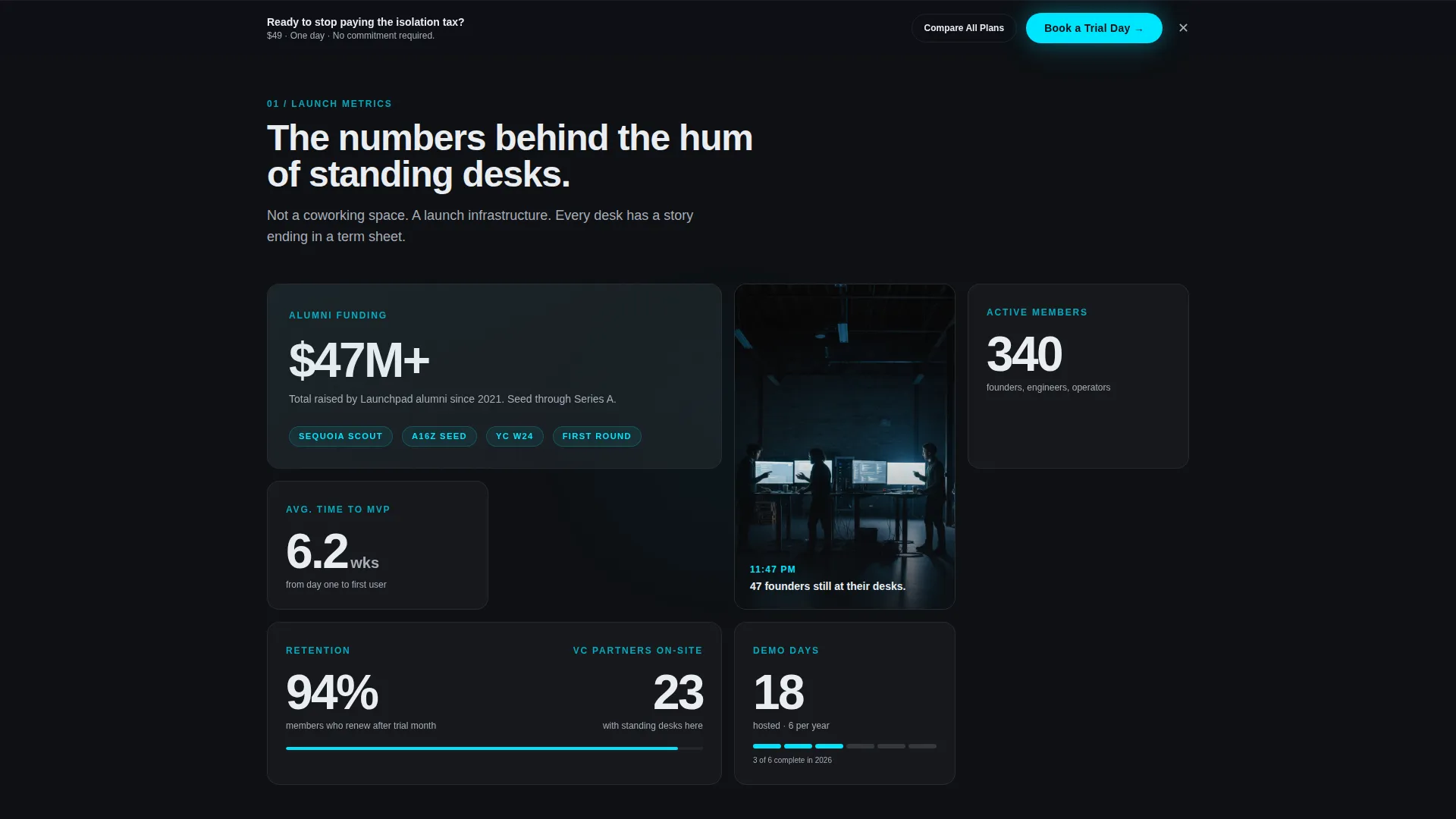1456x819 pixels.
Task: Click the $47M+ funding figure
Action: 359,360
